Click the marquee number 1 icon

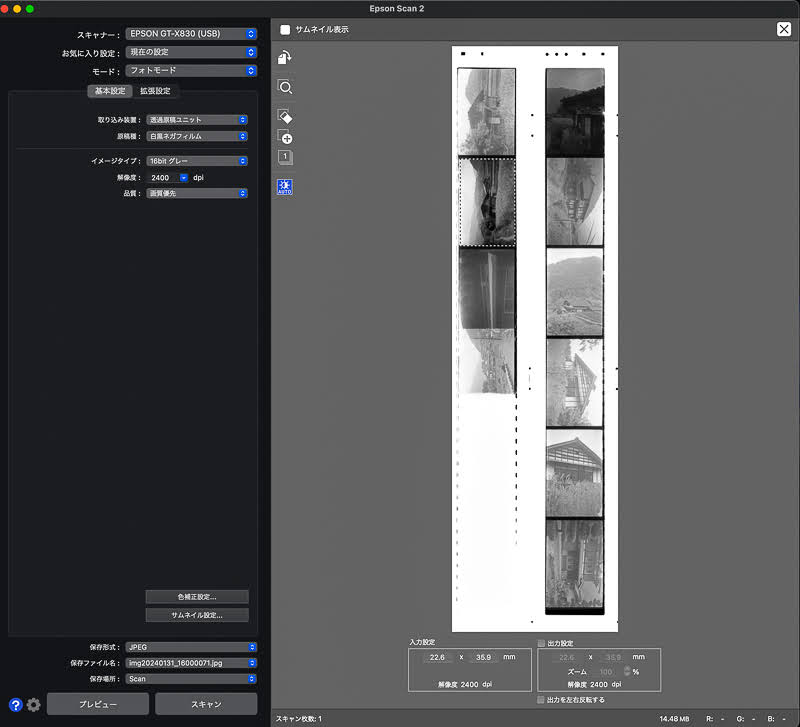click(x=285, y=157)
